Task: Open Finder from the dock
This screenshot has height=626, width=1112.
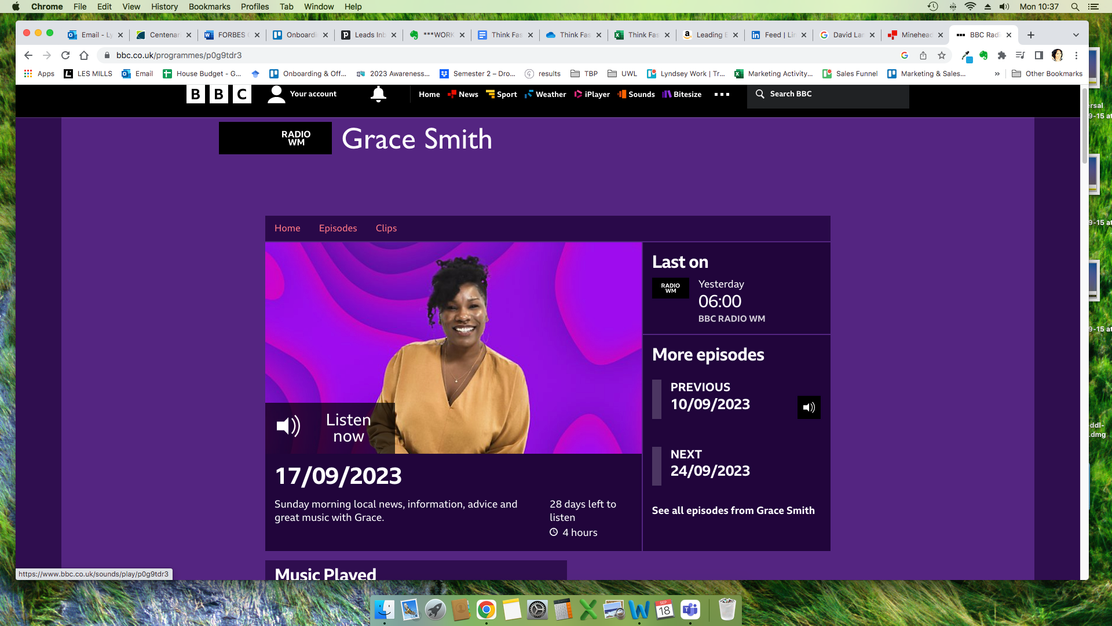Action: (384, 609)
